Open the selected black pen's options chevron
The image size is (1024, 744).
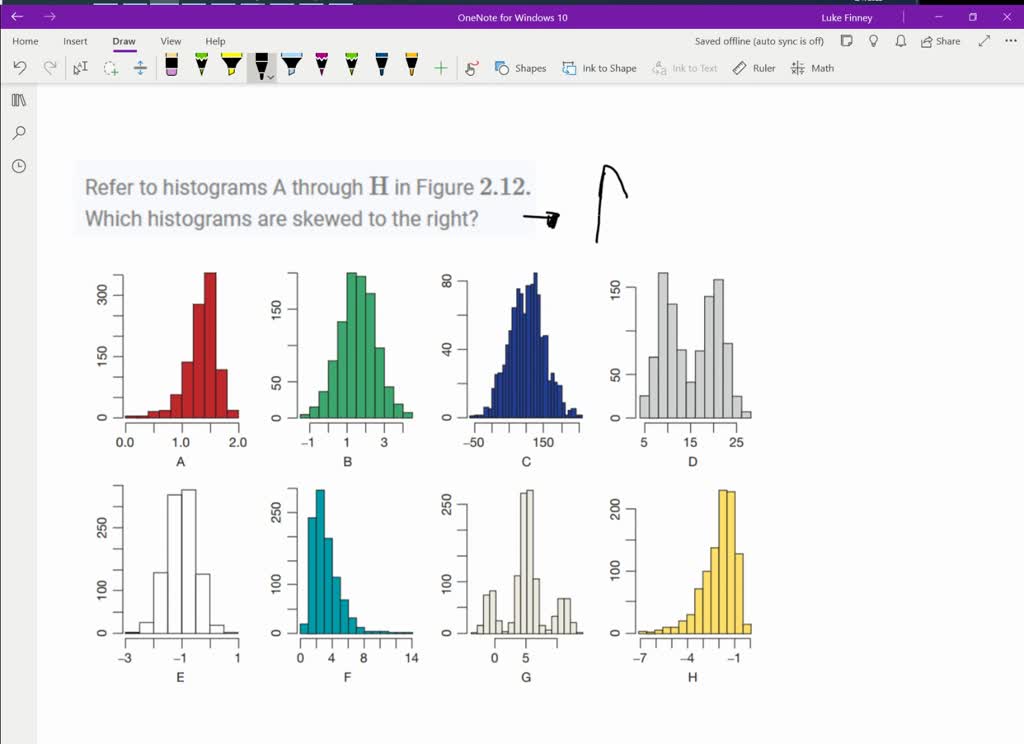point(269,75)
